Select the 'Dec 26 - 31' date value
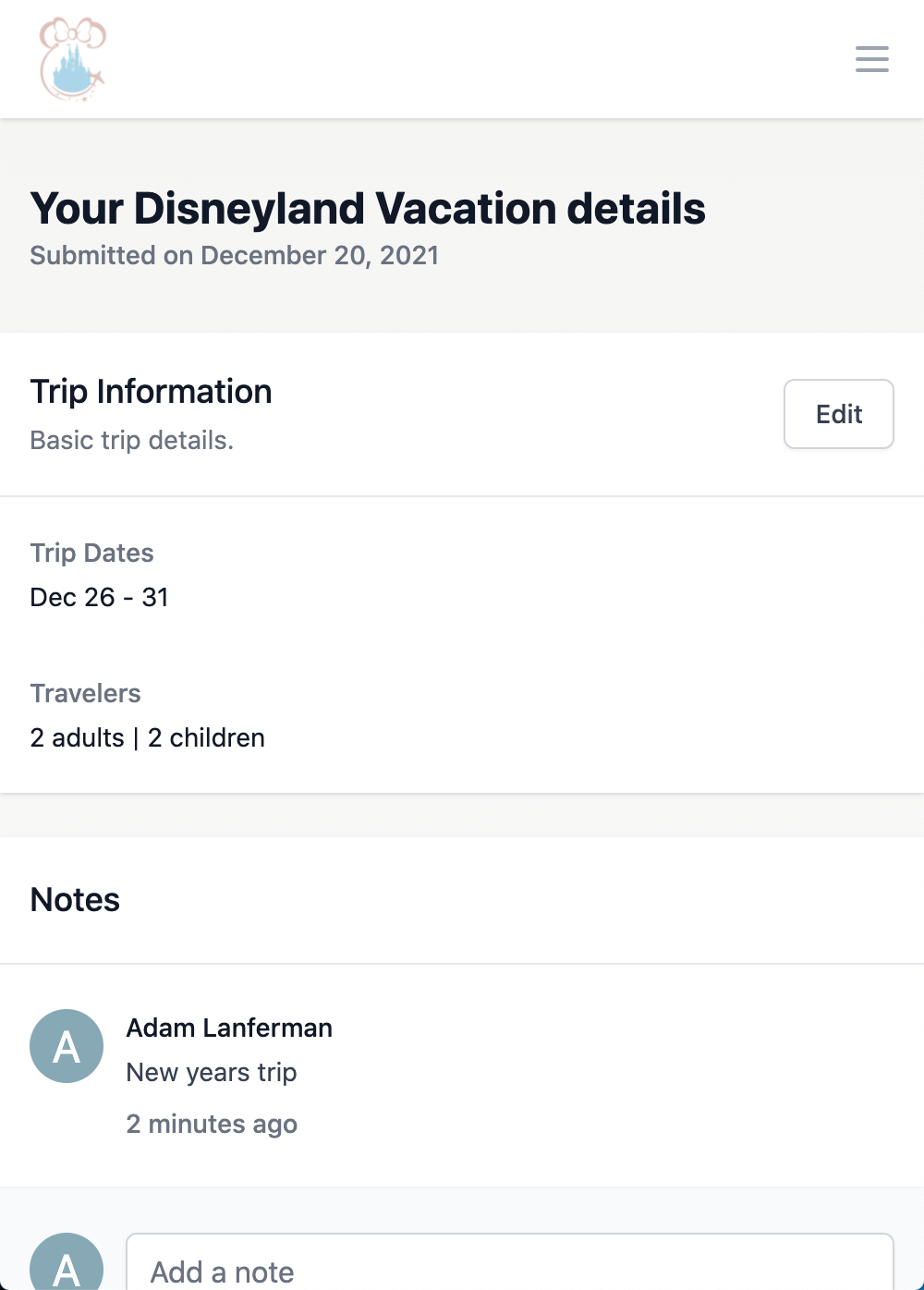Screen dimensions: 924x1290 (x=100, y=597)
